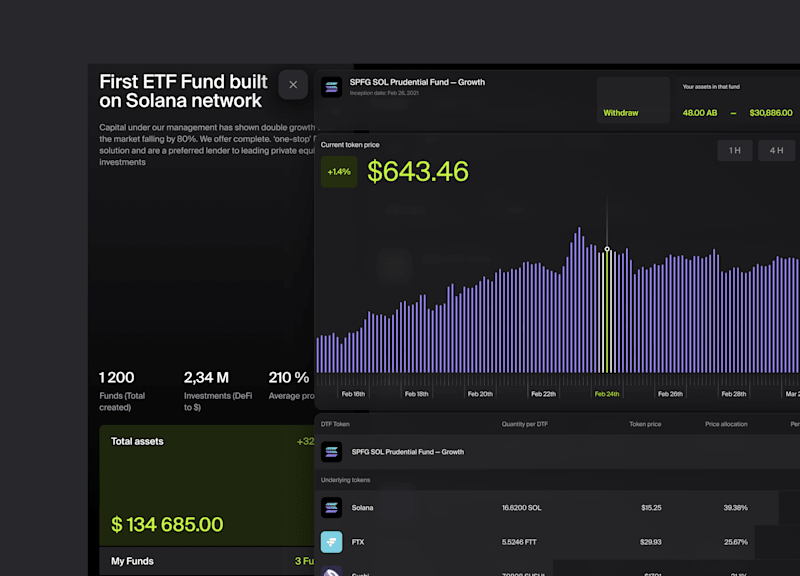Click the $15.25 Solana price cell
Screen dimensions: 800x576
[x=651, y=508]
